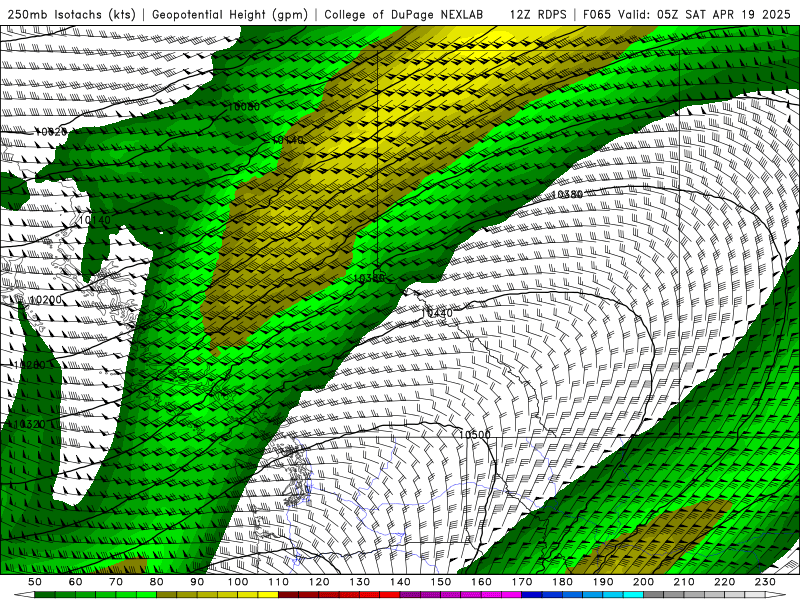Image resolution: width=800 pixels, height=600 pixels.
Task: Click the 50 value on color scale
Action: tap(35, 582)
